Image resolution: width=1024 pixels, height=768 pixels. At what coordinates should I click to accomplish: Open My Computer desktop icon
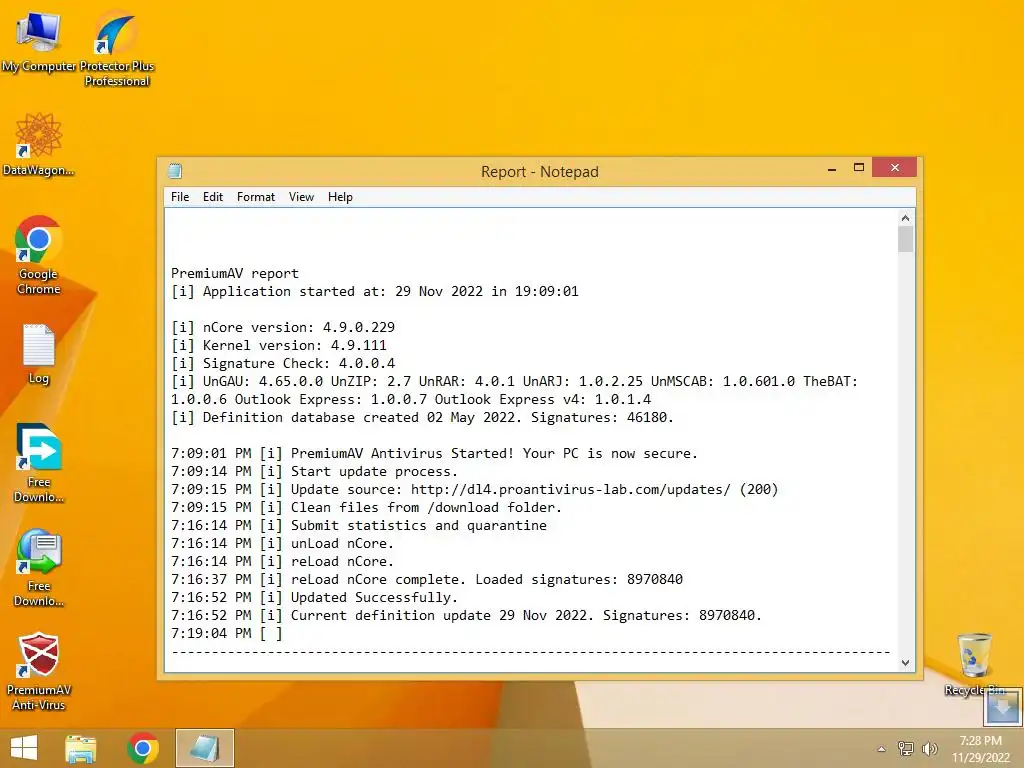[39, 40]
